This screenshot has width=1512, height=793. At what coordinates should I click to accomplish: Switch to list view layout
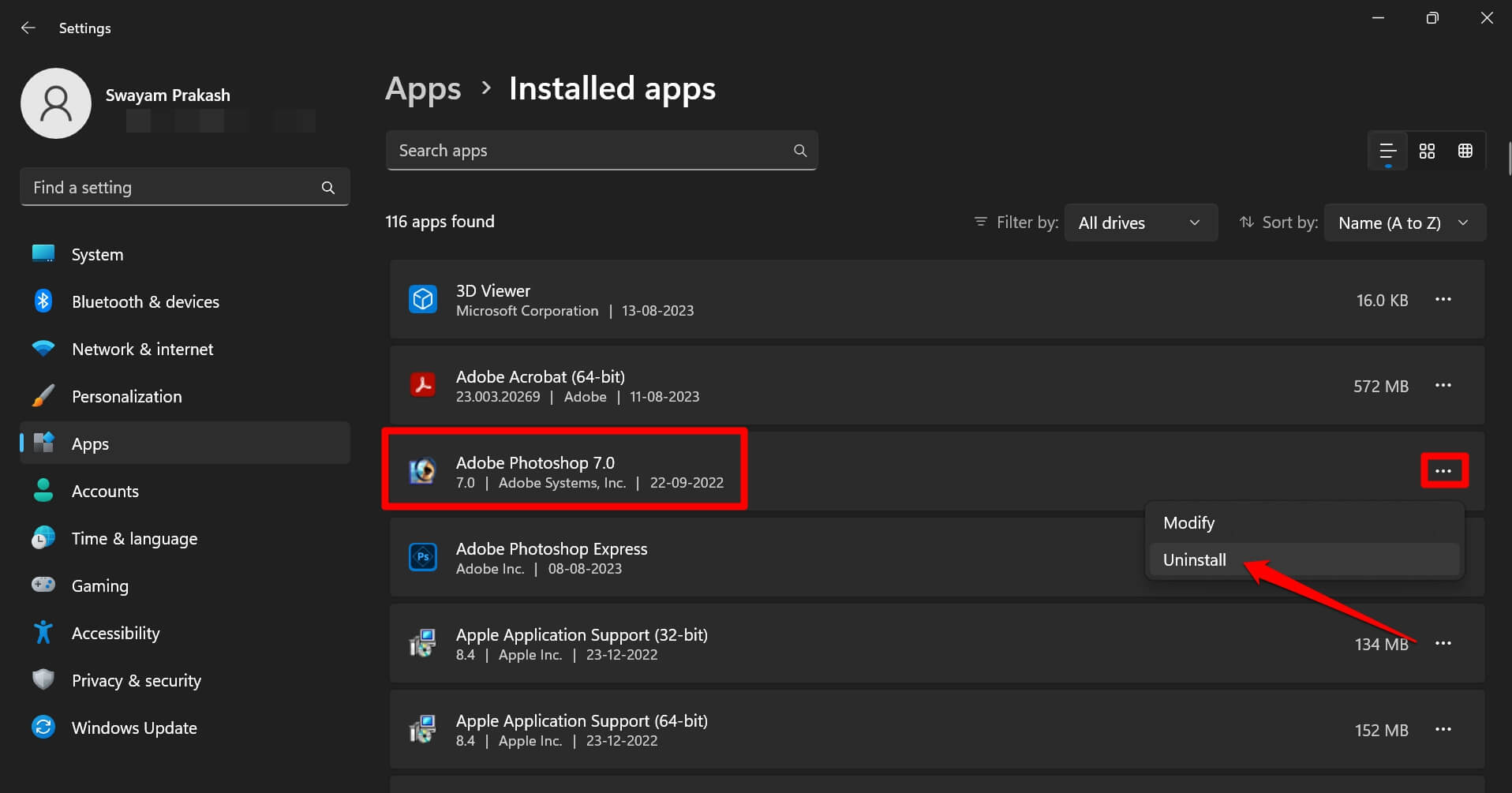pos(1388,151)
